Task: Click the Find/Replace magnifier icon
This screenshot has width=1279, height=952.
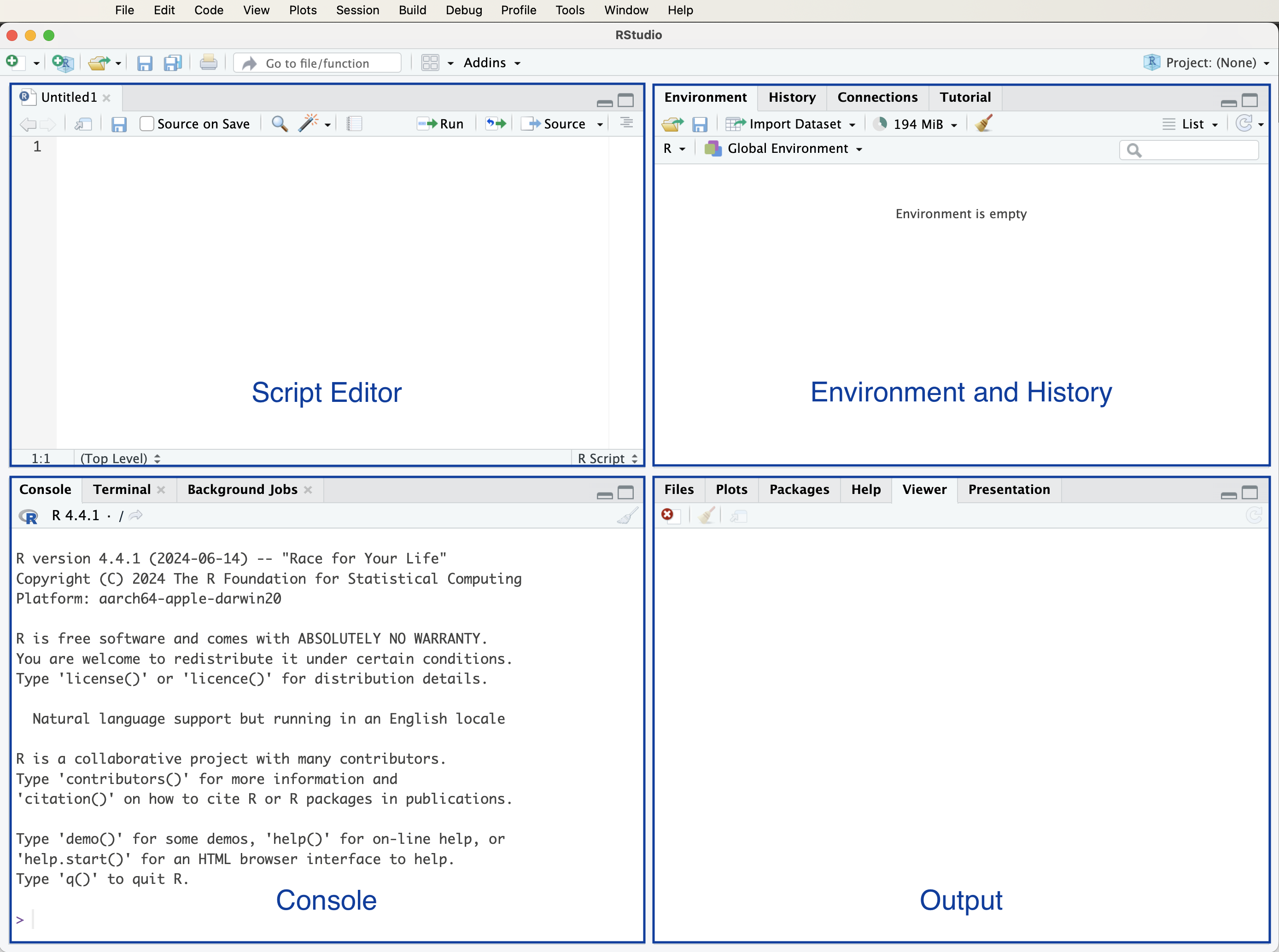Action: pyautogui.click(x=280, y=124)
